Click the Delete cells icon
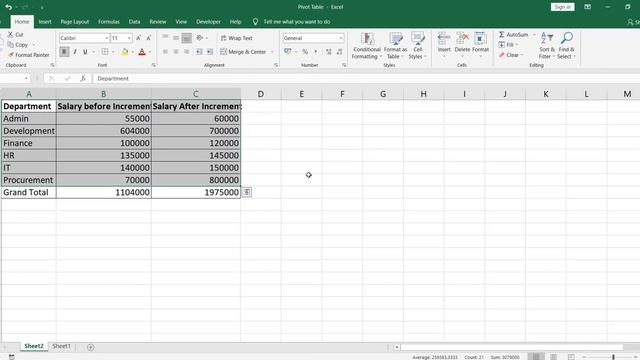 coord(462,39)
